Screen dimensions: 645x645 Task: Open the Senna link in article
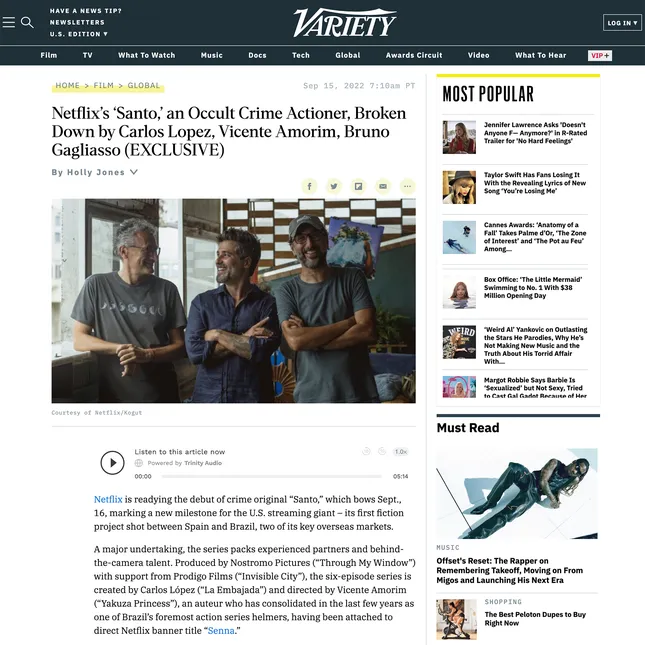tap(221, 631)
